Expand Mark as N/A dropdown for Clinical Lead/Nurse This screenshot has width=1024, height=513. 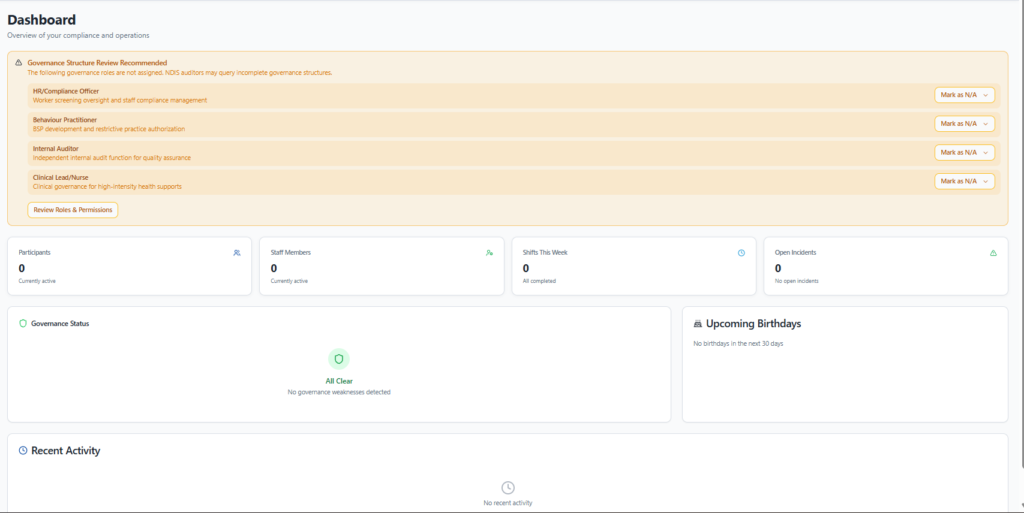pos(964,181)
